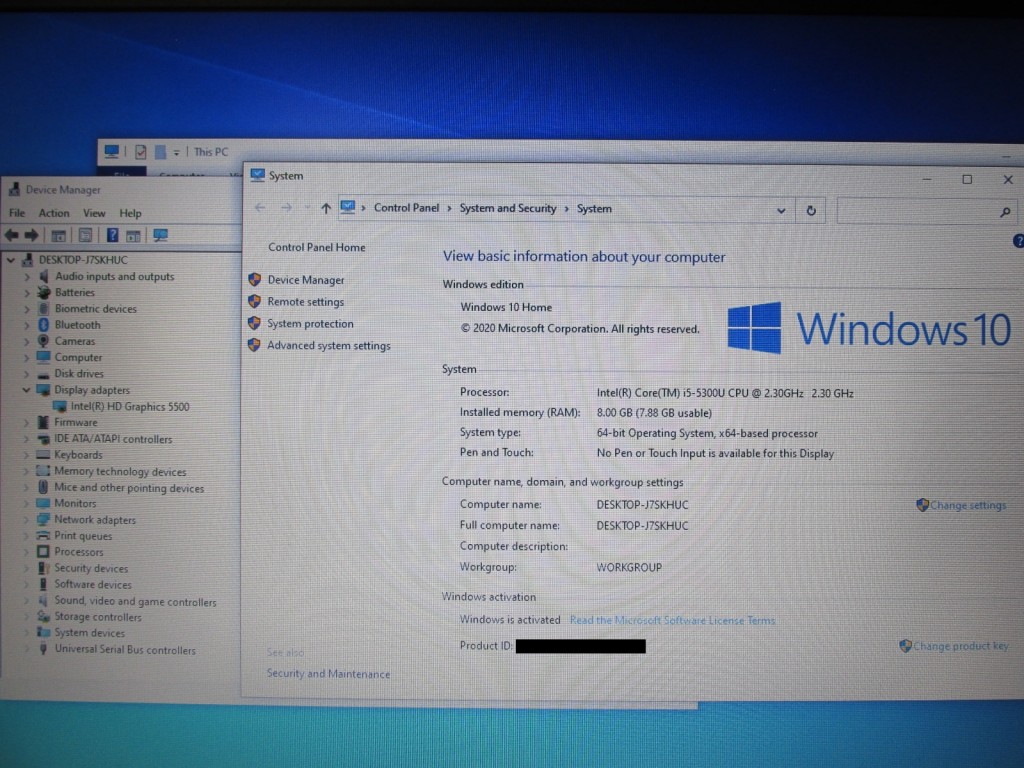
Task: Click the System protection link
Action: (x=310, y=323)
